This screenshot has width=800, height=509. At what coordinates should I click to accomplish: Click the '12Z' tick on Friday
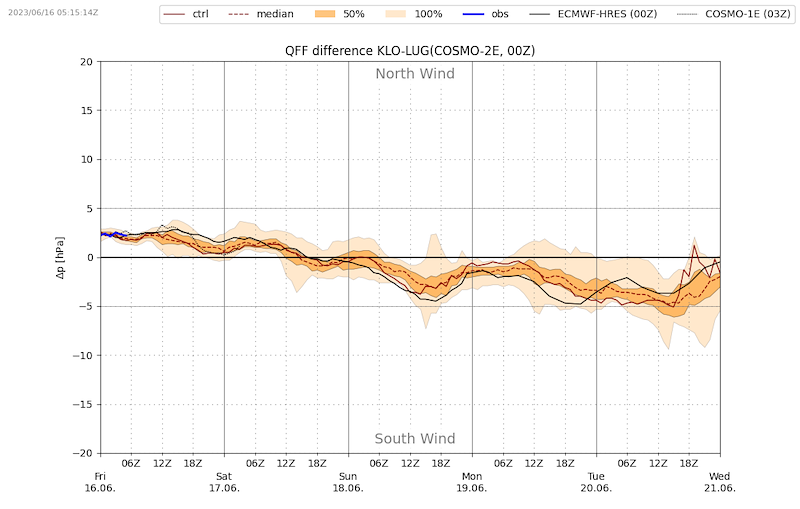[x=162, y=463]
